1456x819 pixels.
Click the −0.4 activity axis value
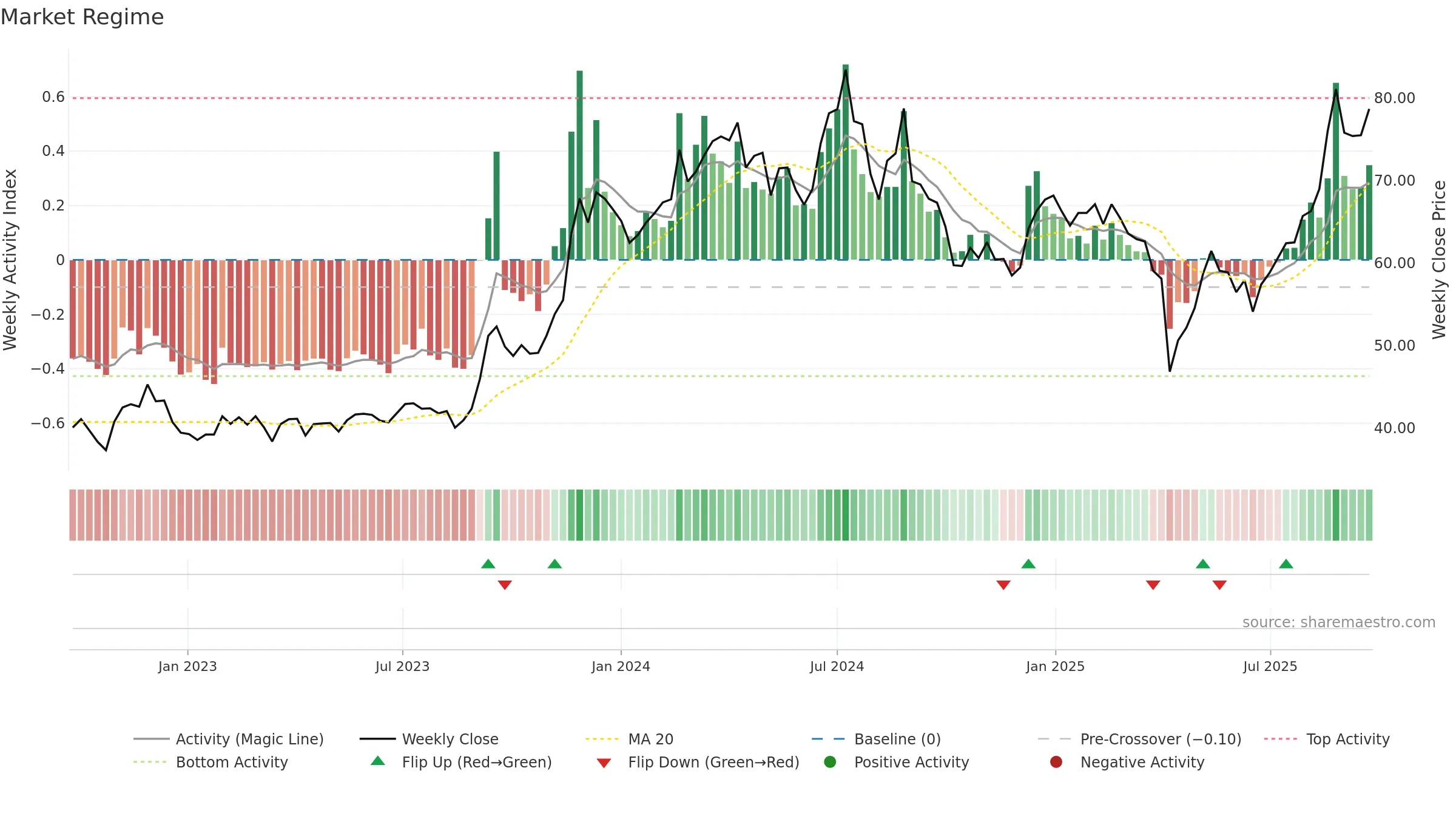(47, 368)
